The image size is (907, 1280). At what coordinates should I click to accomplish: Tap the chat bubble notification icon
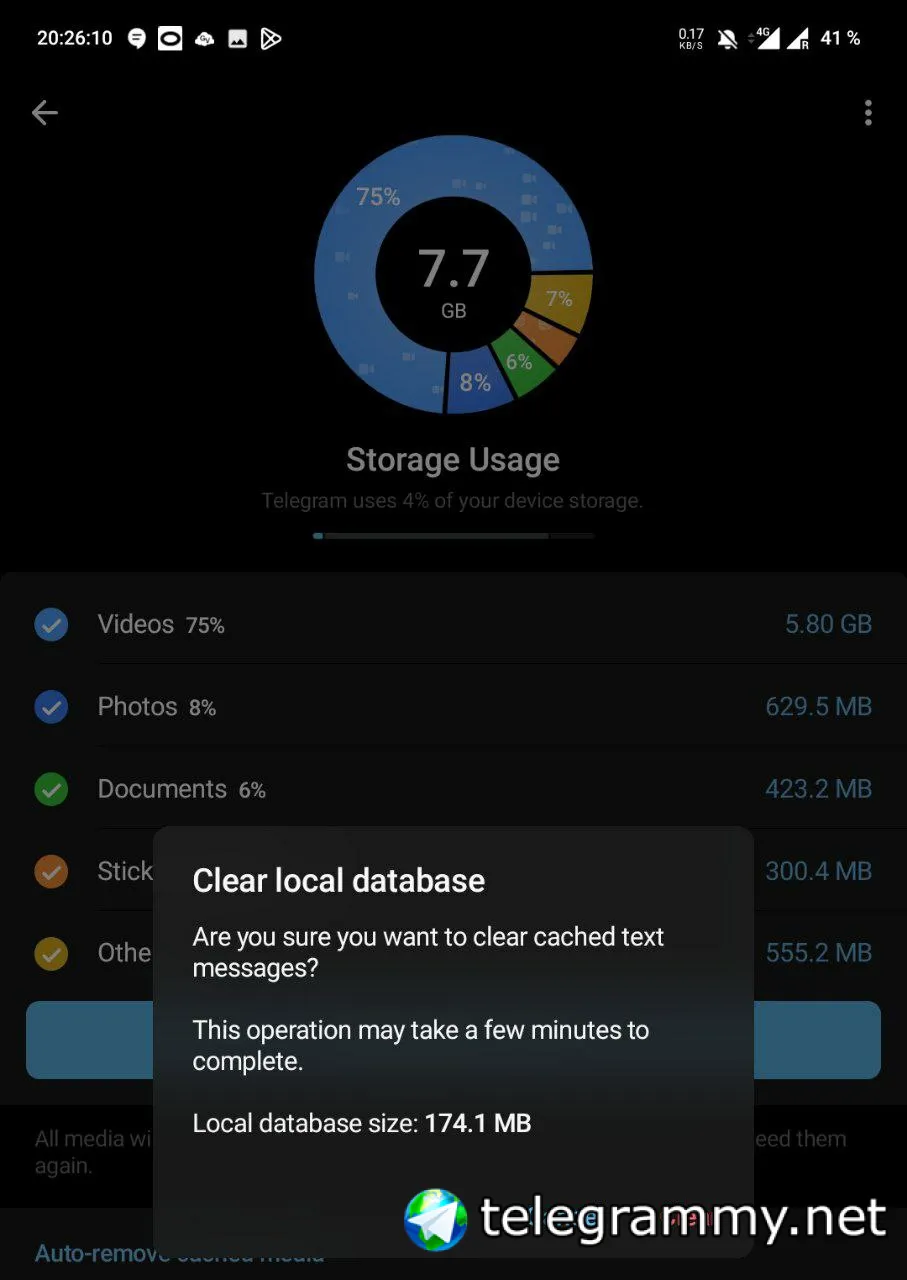[137, 39]
